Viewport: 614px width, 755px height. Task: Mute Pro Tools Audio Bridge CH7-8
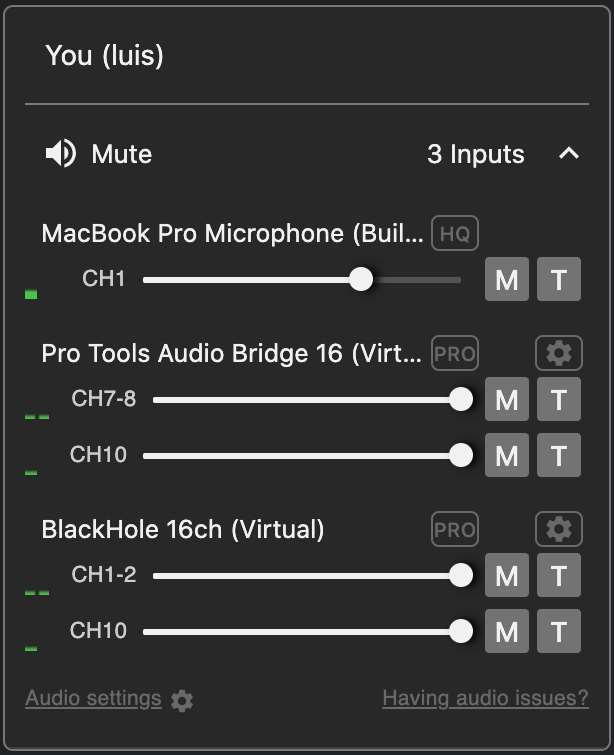pyautogui.click(x=507, y=400)
